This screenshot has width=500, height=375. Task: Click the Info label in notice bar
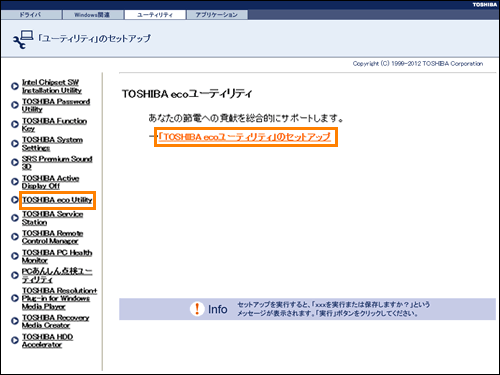tap(218, 309)
